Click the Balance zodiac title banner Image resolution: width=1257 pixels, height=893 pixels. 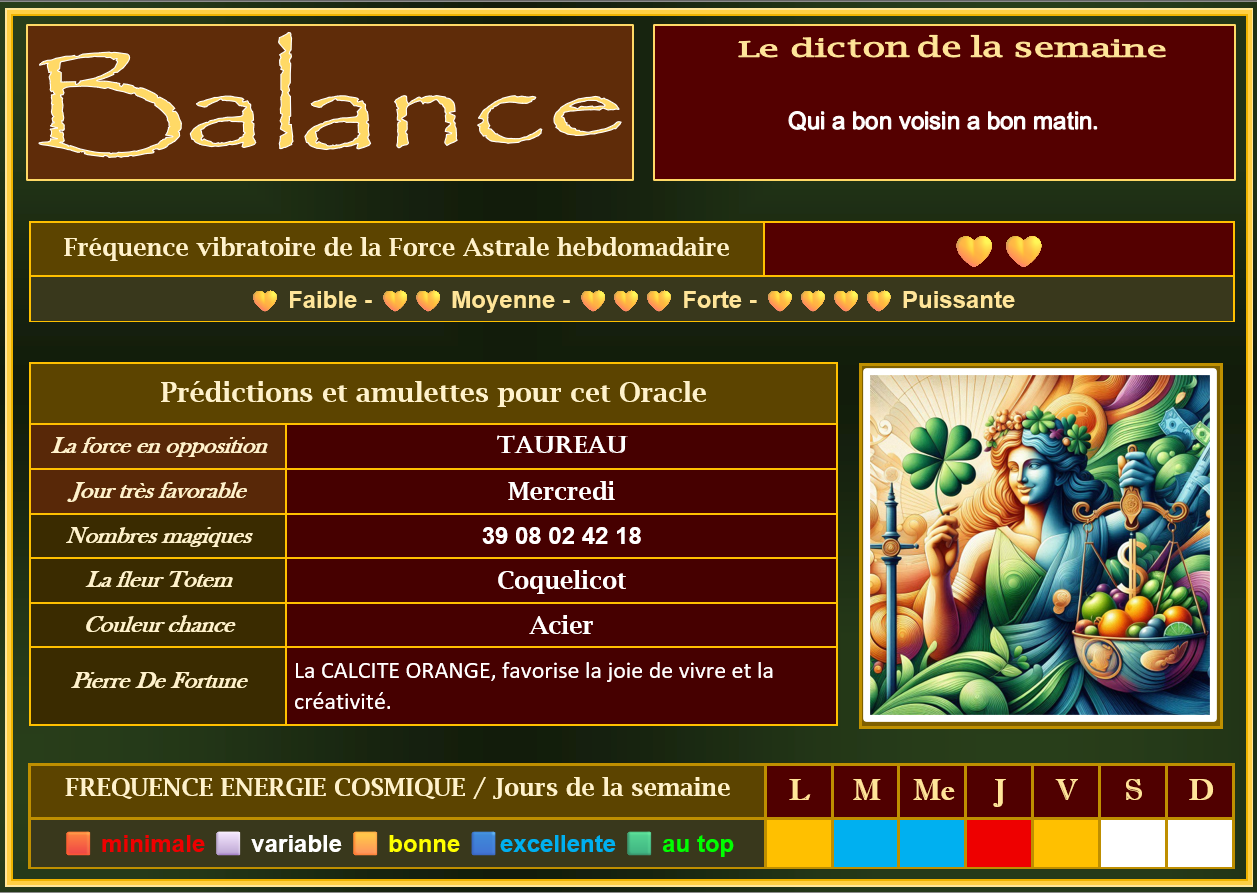(330, 102)
